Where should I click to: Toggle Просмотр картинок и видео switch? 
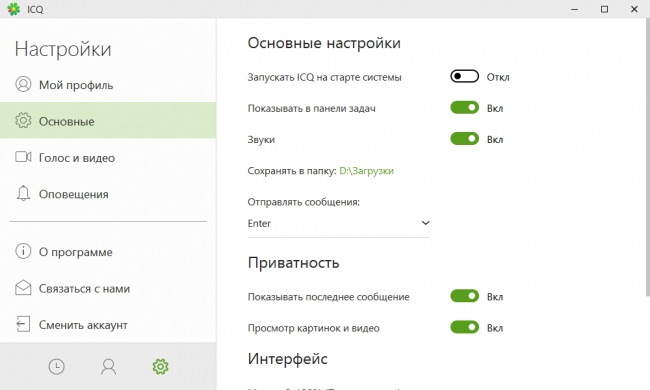pyautogui.click(x=464, y=327)
